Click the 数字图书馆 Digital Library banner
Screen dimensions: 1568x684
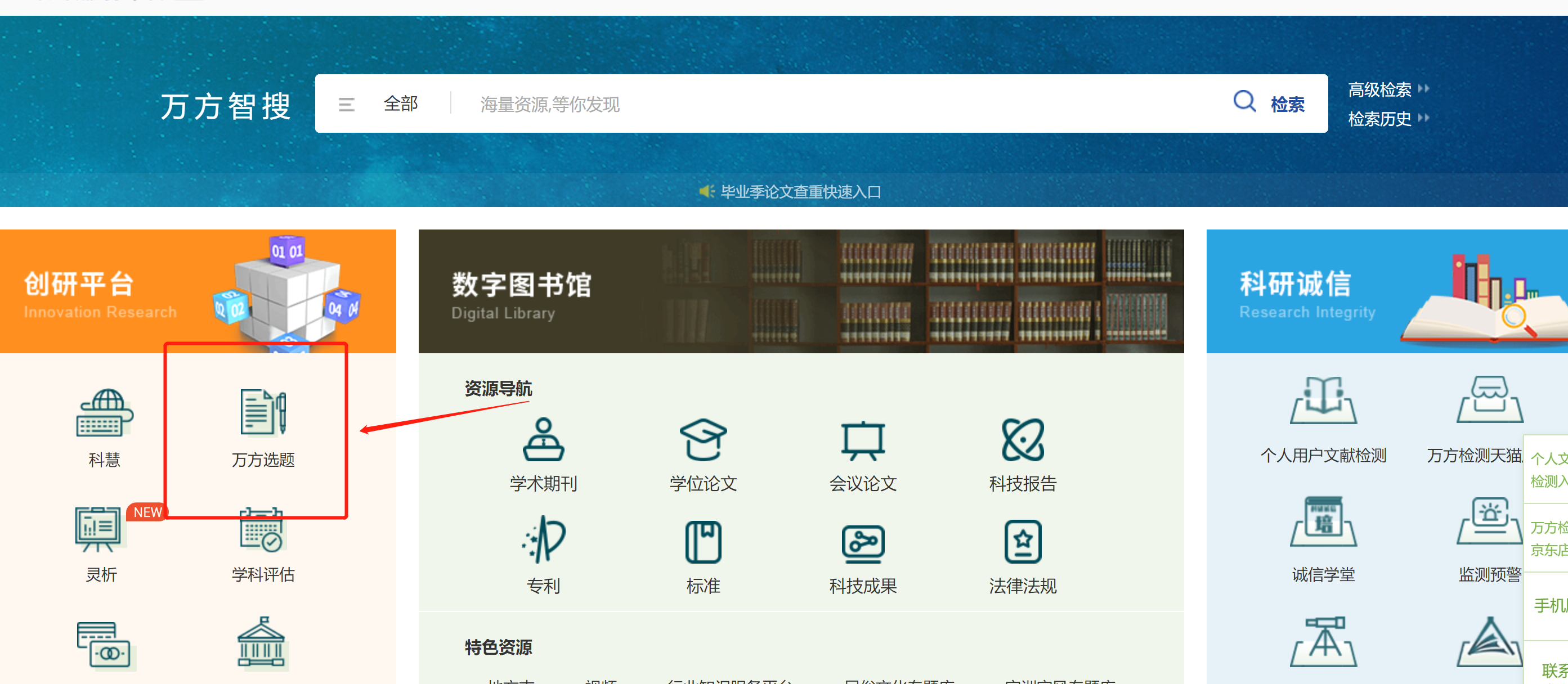[801, 291]
